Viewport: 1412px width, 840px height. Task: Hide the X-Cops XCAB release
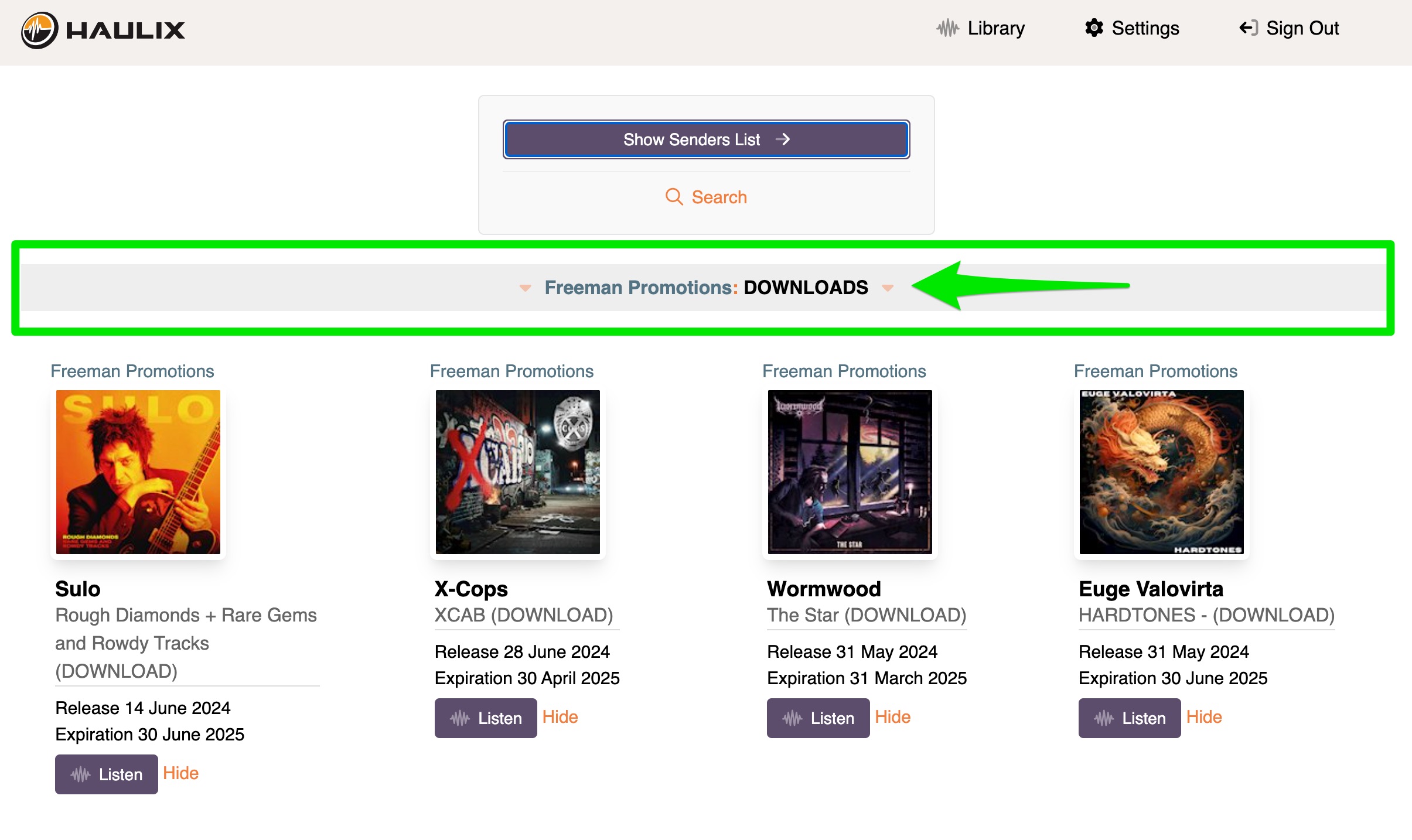[560, 717]
